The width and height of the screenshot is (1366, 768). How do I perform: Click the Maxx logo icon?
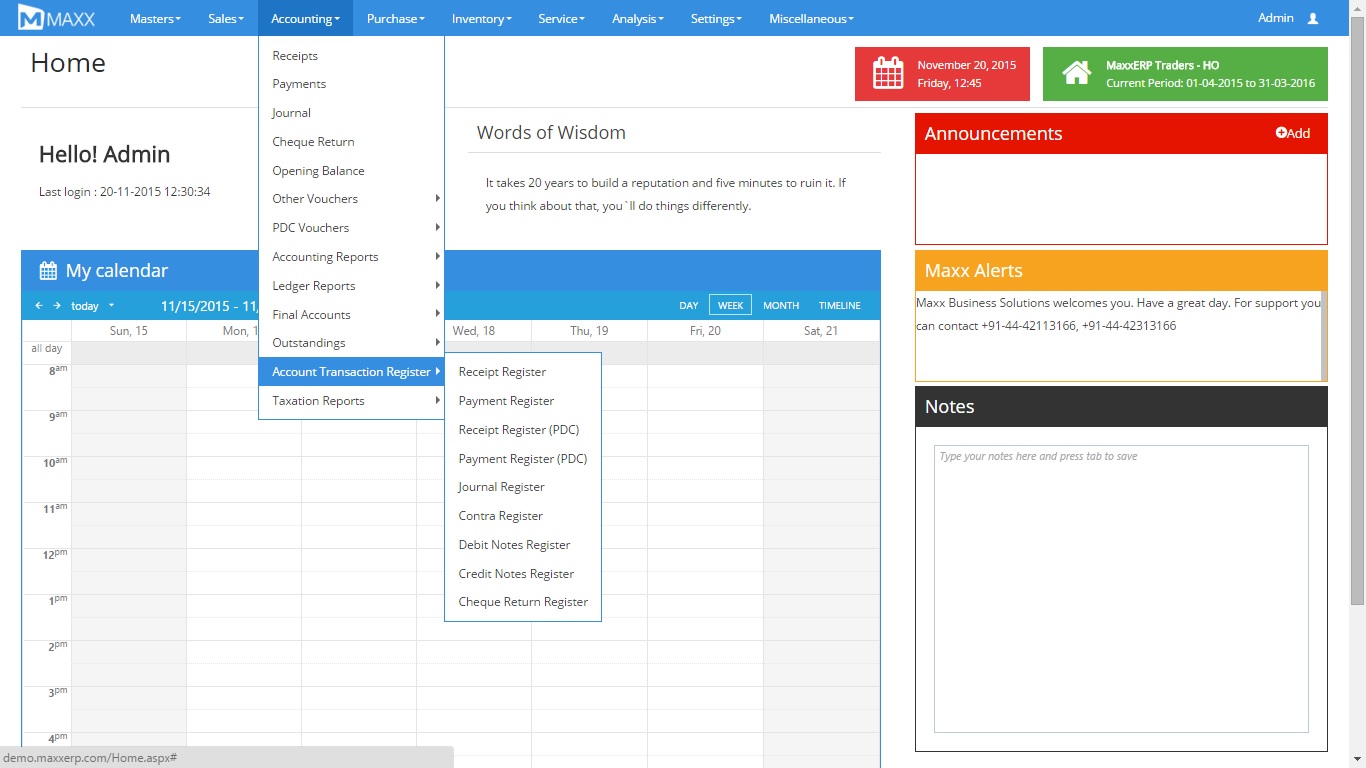[x=31, y=18]
